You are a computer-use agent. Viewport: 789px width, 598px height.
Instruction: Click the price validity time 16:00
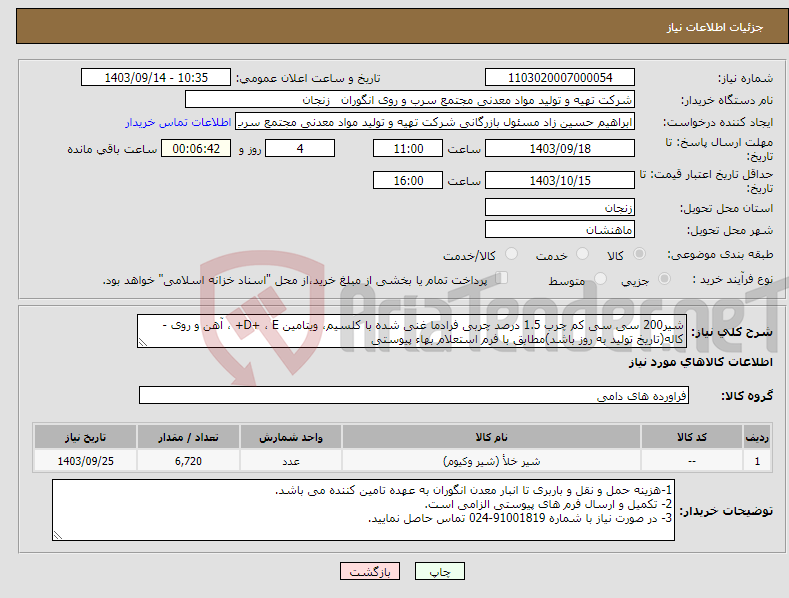pos(408,180)
